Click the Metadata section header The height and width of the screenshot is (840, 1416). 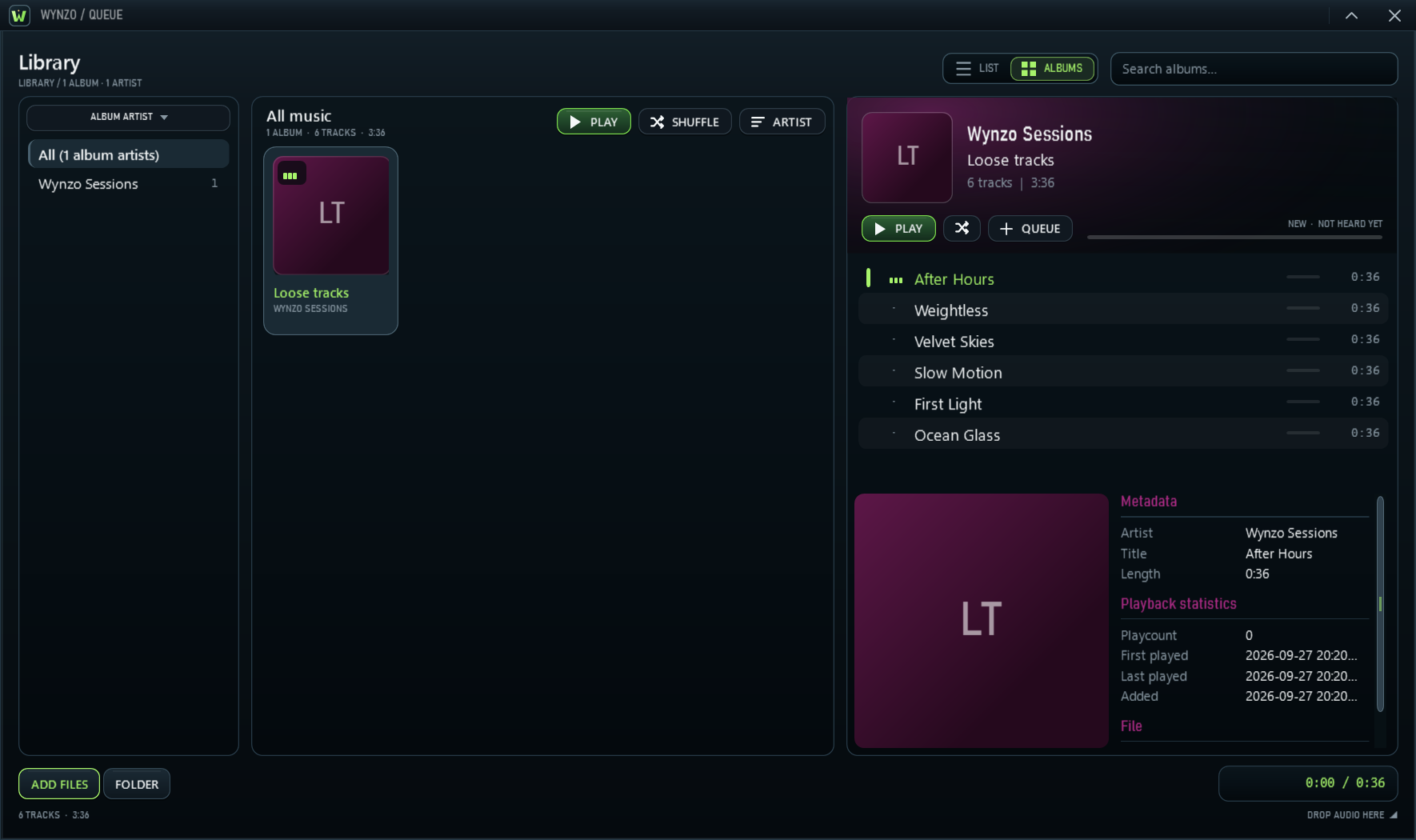tap(1149, 502)
